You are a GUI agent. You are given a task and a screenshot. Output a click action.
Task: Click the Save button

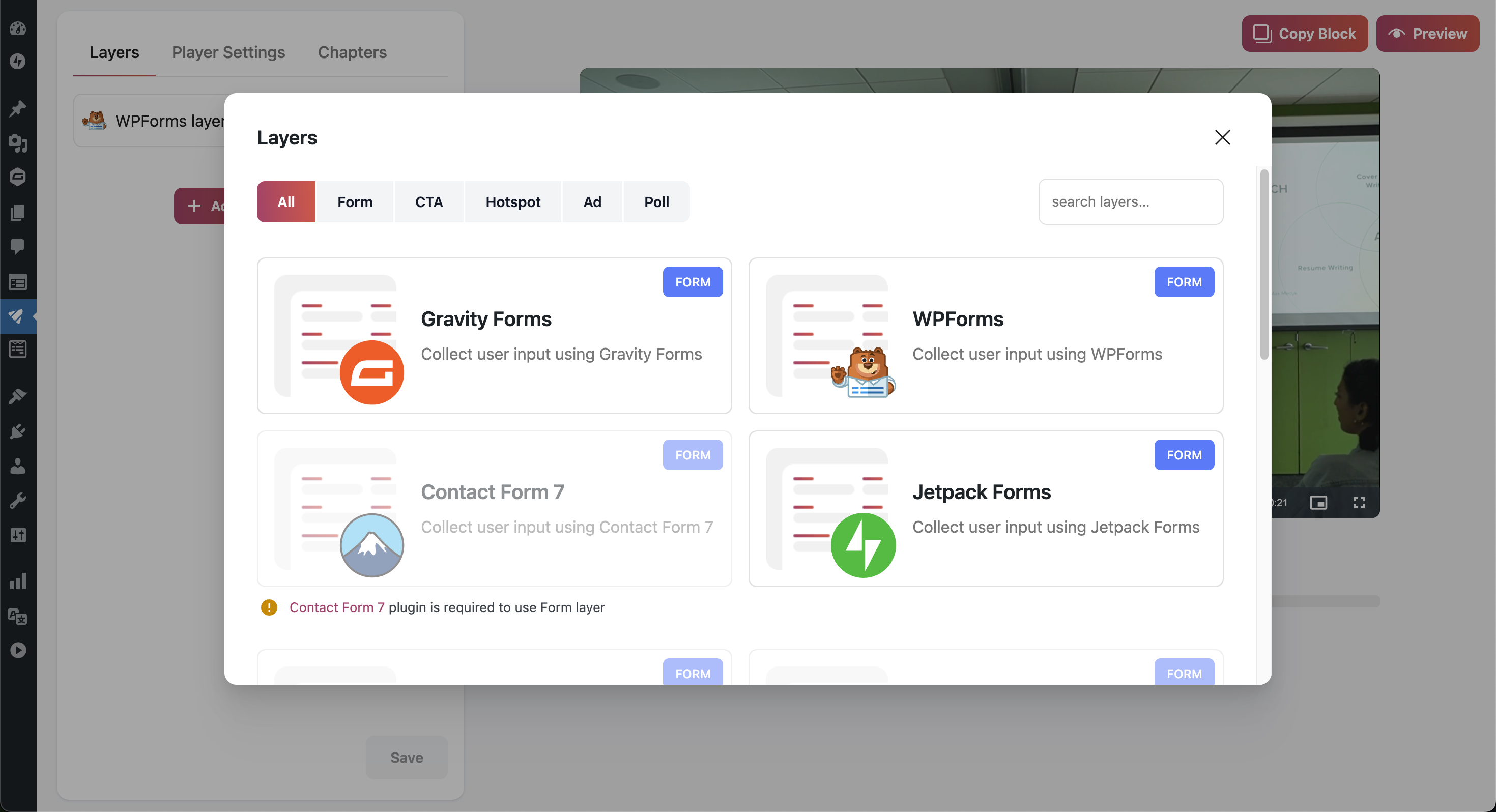[x=407, y=758]
